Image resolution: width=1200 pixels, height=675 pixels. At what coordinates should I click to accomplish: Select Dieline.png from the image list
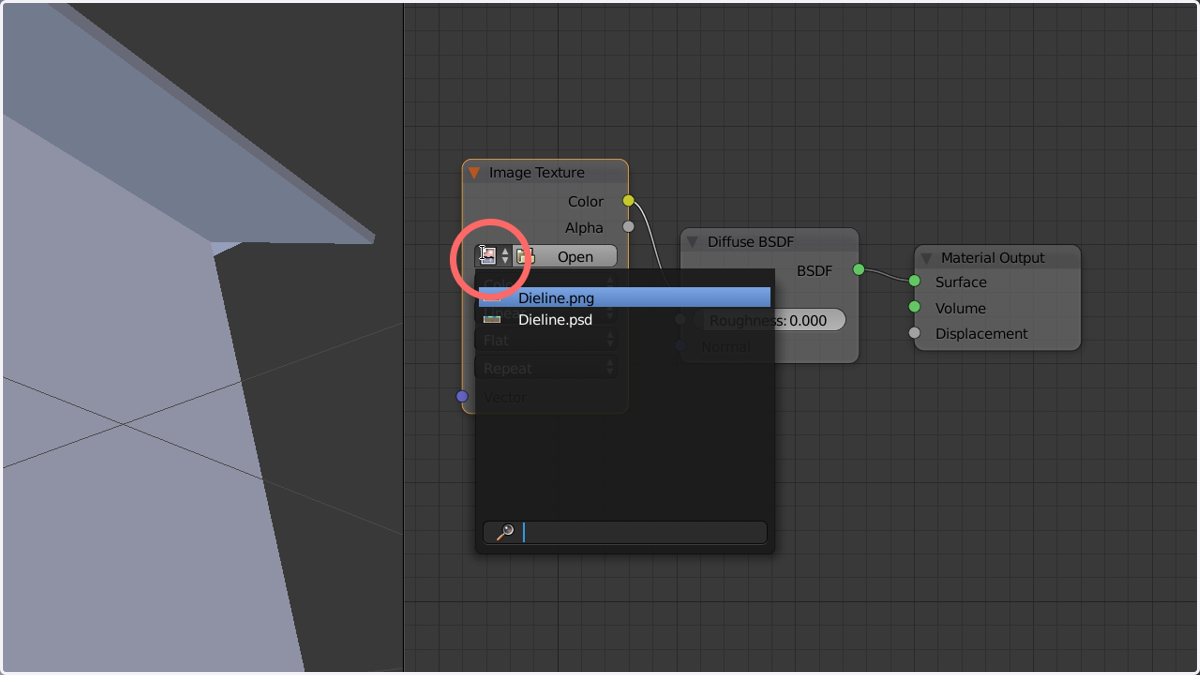point(624,298)
